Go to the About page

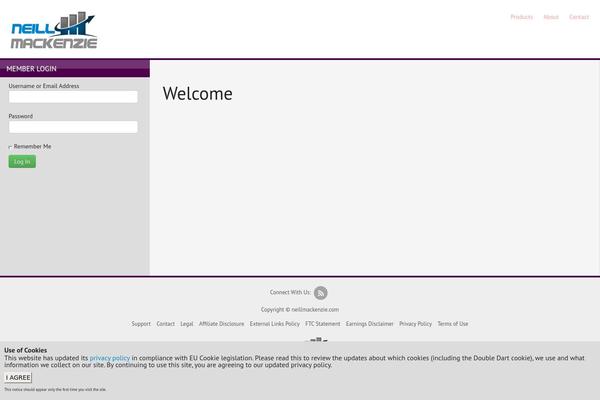551,17
